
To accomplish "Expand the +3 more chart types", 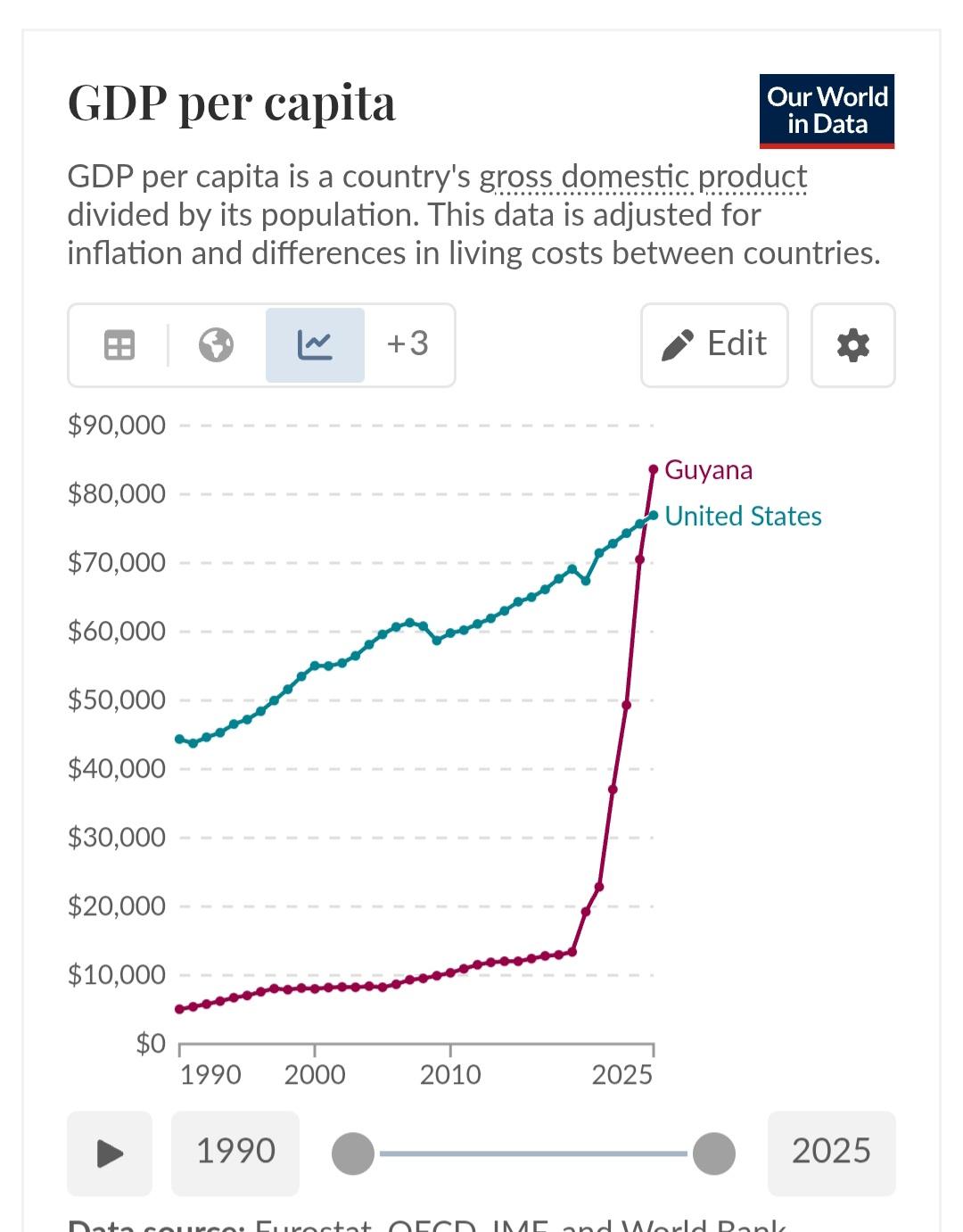I will (407, 344).
